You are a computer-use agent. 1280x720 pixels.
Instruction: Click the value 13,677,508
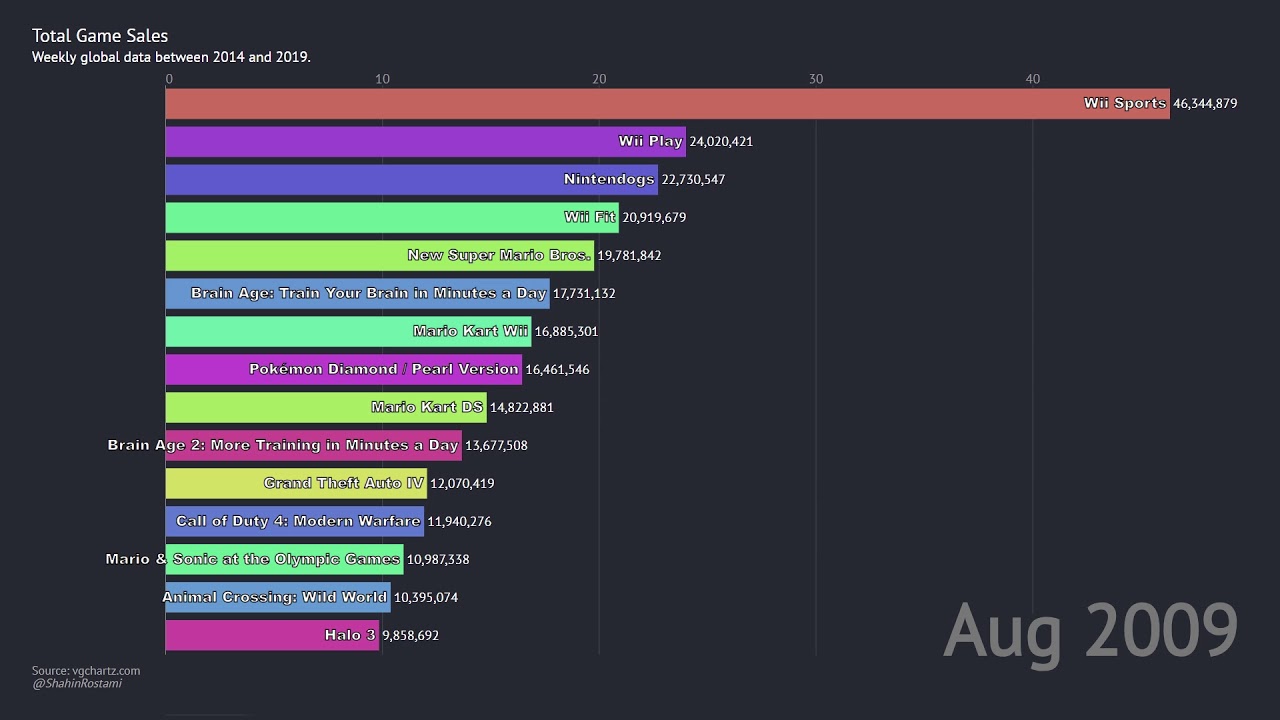(496, 445)
